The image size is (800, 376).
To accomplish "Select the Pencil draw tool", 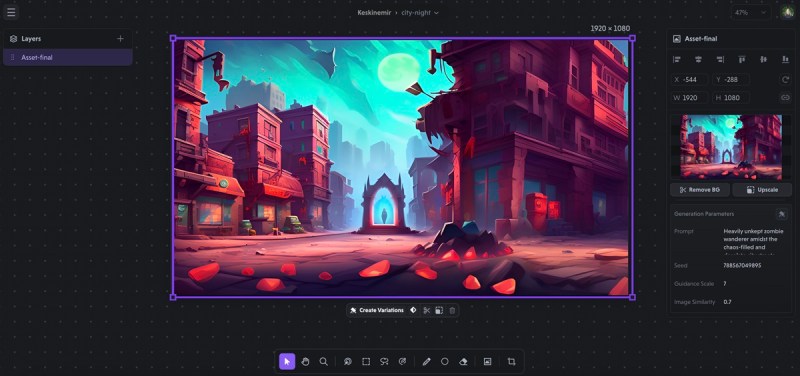I will [427, 362].
